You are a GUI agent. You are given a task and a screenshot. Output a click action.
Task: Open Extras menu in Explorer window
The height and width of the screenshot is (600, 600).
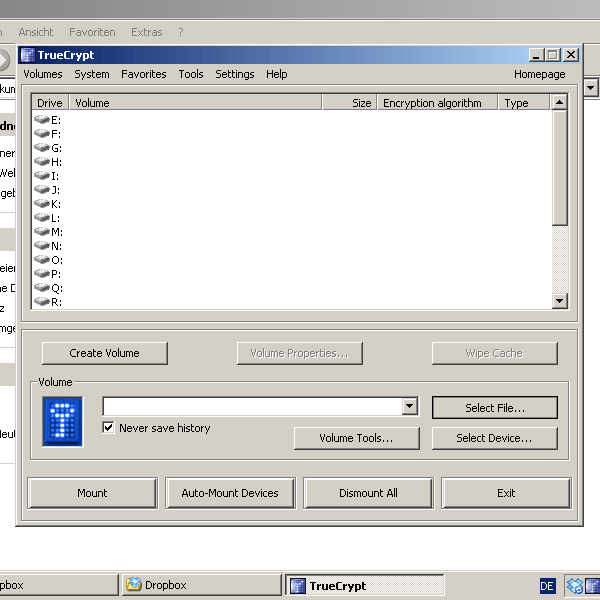pos(147,32)
